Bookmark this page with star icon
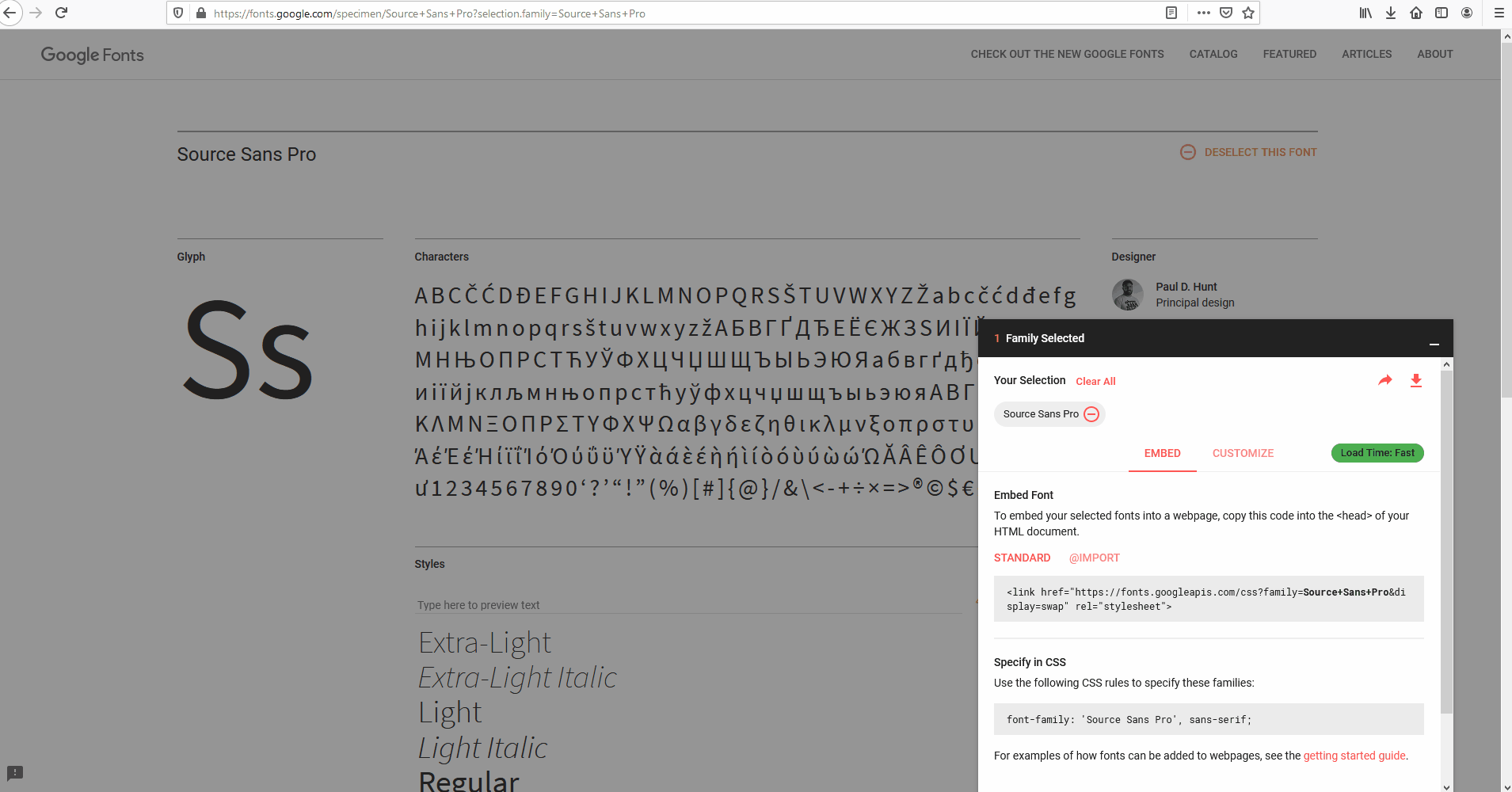This screenshot has height=792, width=1512. 1248,13
